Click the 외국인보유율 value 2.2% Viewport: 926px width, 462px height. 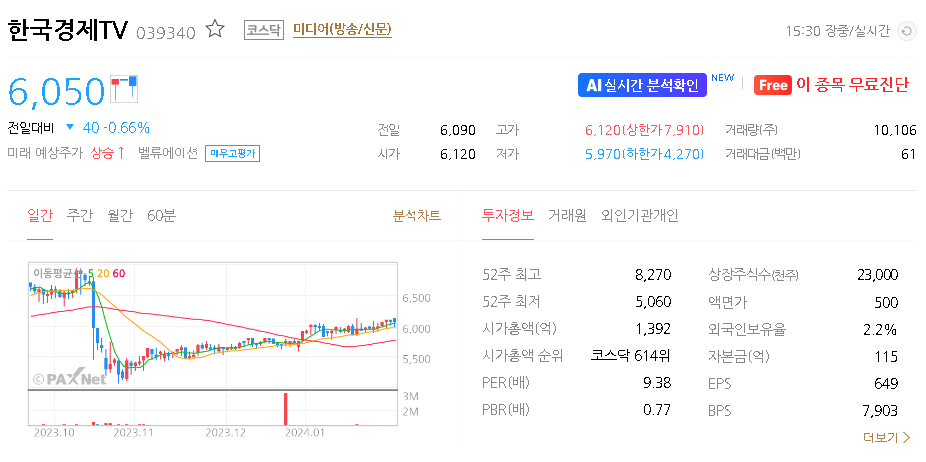pyautogui.click(x=881, y=330)
